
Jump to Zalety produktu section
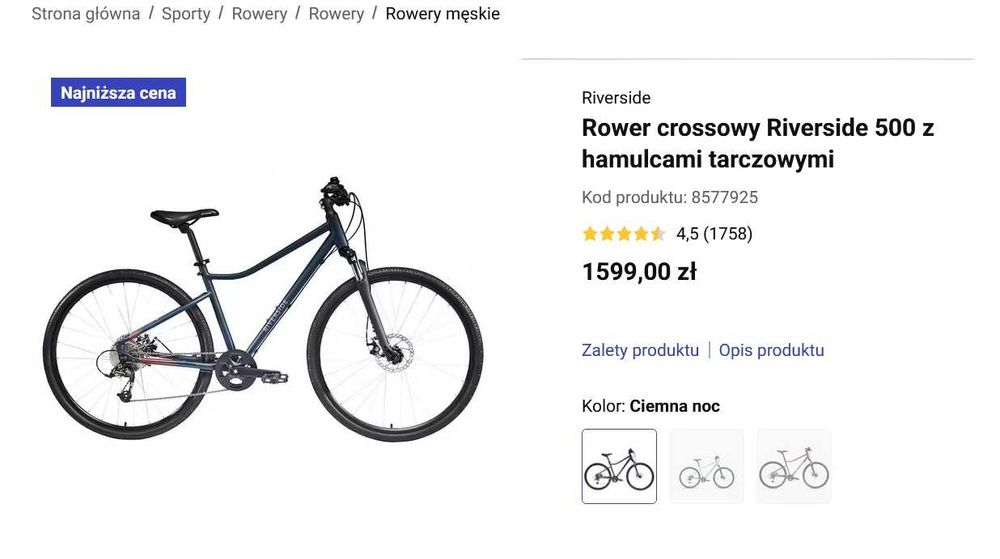640,350
